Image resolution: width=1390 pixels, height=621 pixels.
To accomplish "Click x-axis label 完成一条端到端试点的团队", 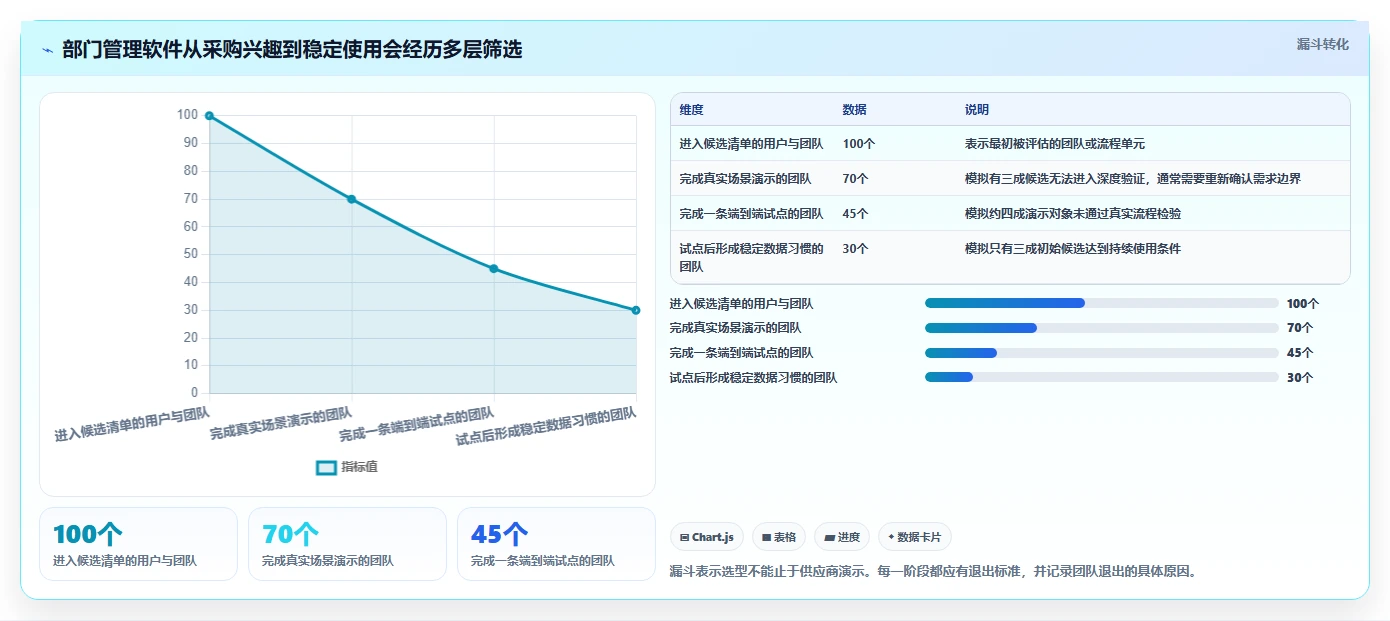I will pyautogui.click(x=417, y=425).
